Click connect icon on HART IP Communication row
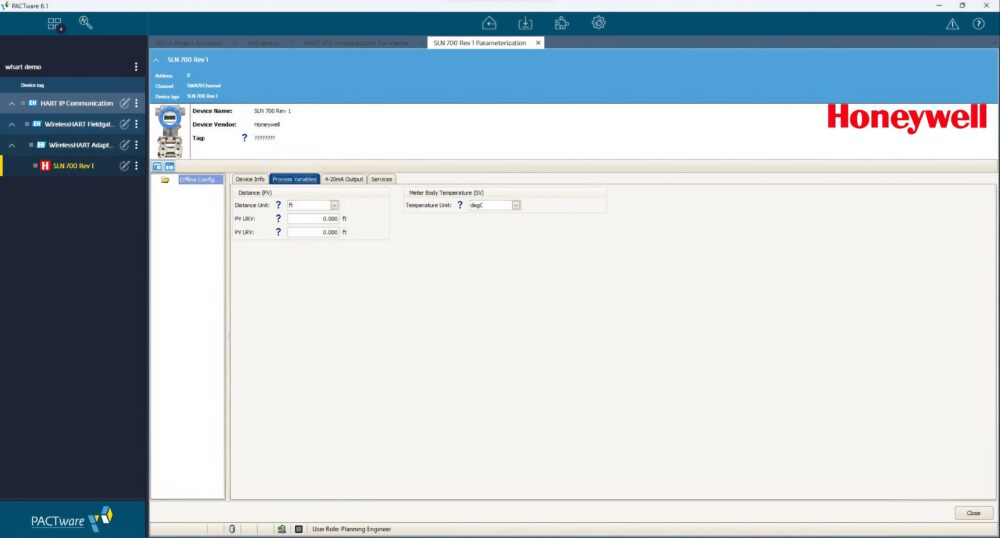Screen dimensions: 1000x538 click(x=124, y=103)
